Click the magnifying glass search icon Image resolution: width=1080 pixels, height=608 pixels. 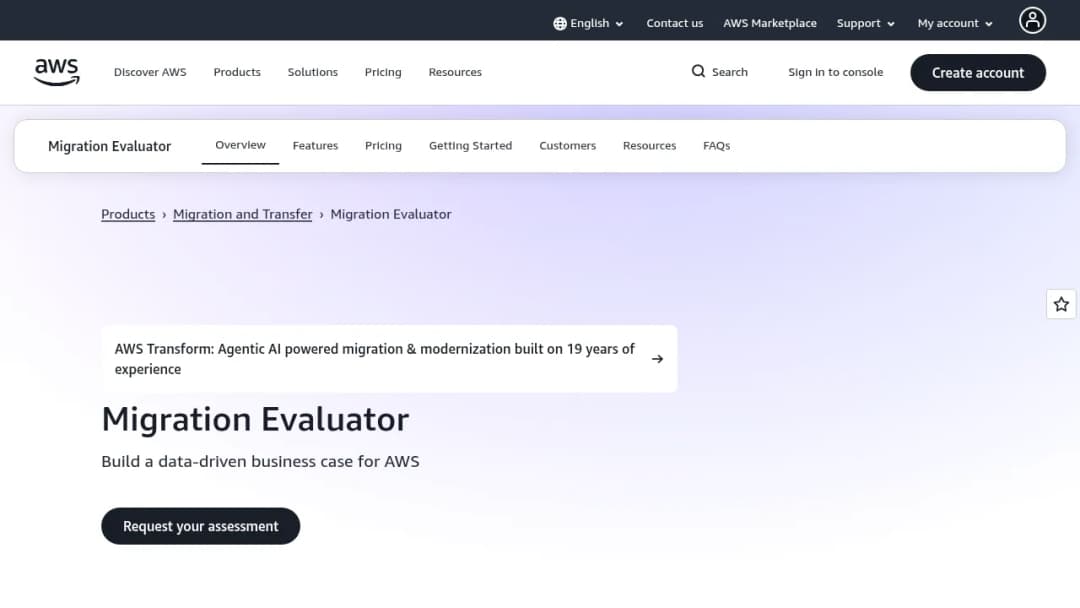(x=698, y=72)
